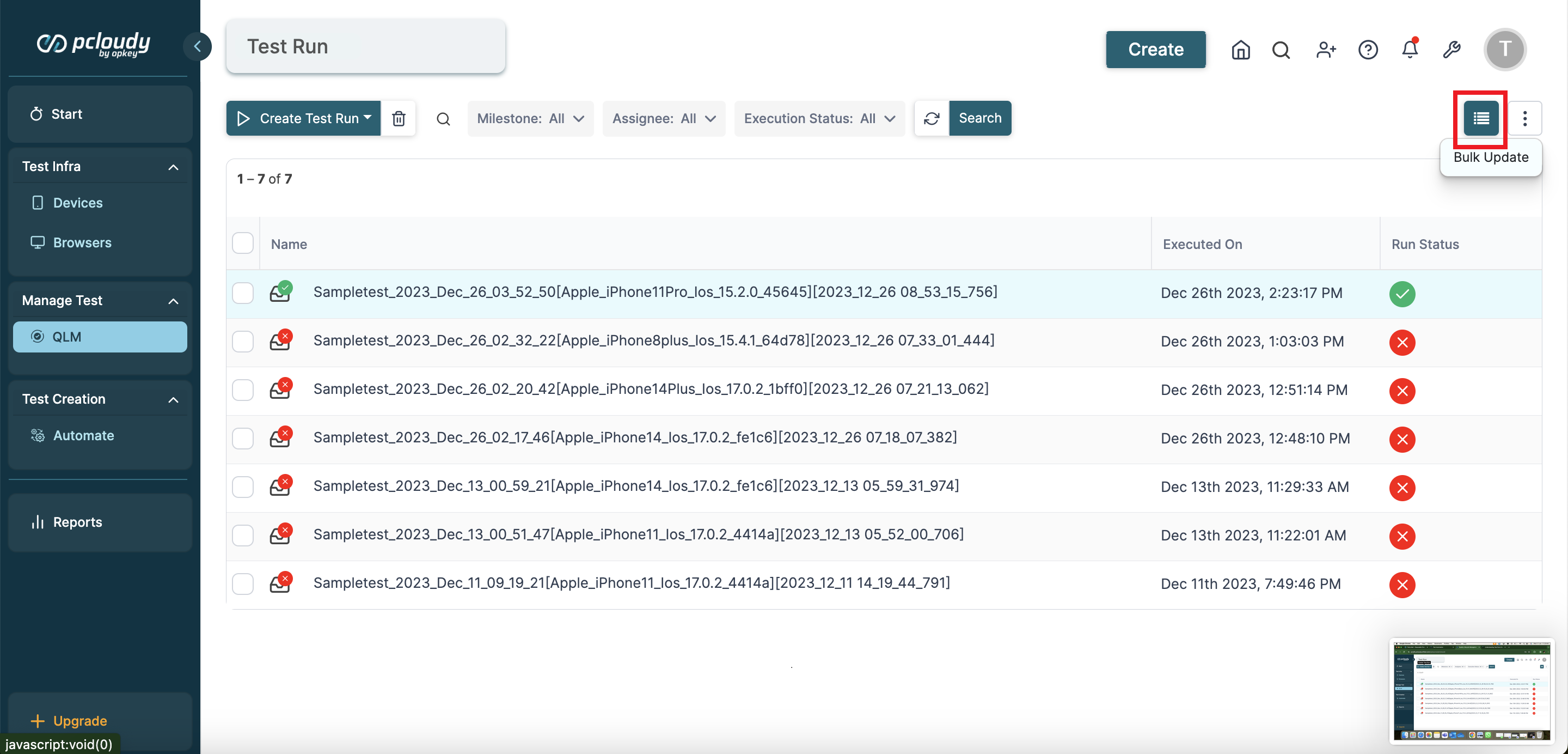Click failed status icon for 11:29:33 AM run
This screenshot has height=754, width=1568.
pos(1402,488)
